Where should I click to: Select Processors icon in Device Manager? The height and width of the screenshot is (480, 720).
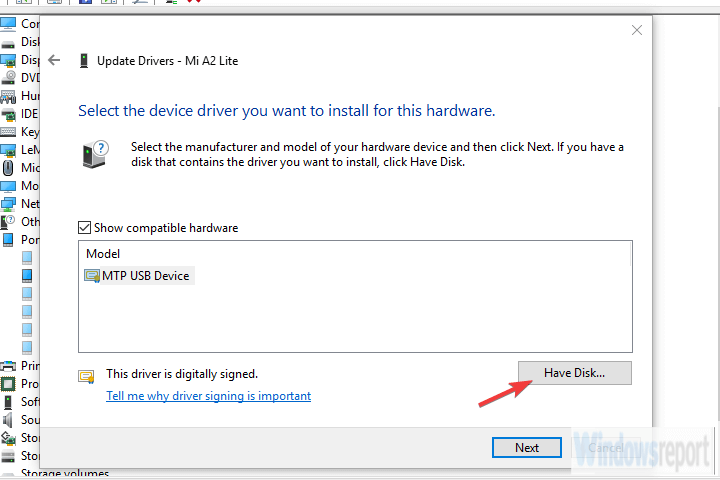click(x=8, y=384)
